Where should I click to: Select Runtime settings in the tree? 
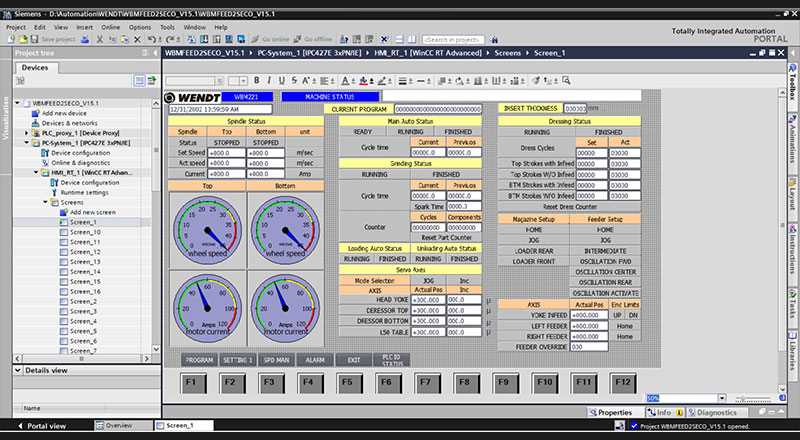[x=84, y=192]
